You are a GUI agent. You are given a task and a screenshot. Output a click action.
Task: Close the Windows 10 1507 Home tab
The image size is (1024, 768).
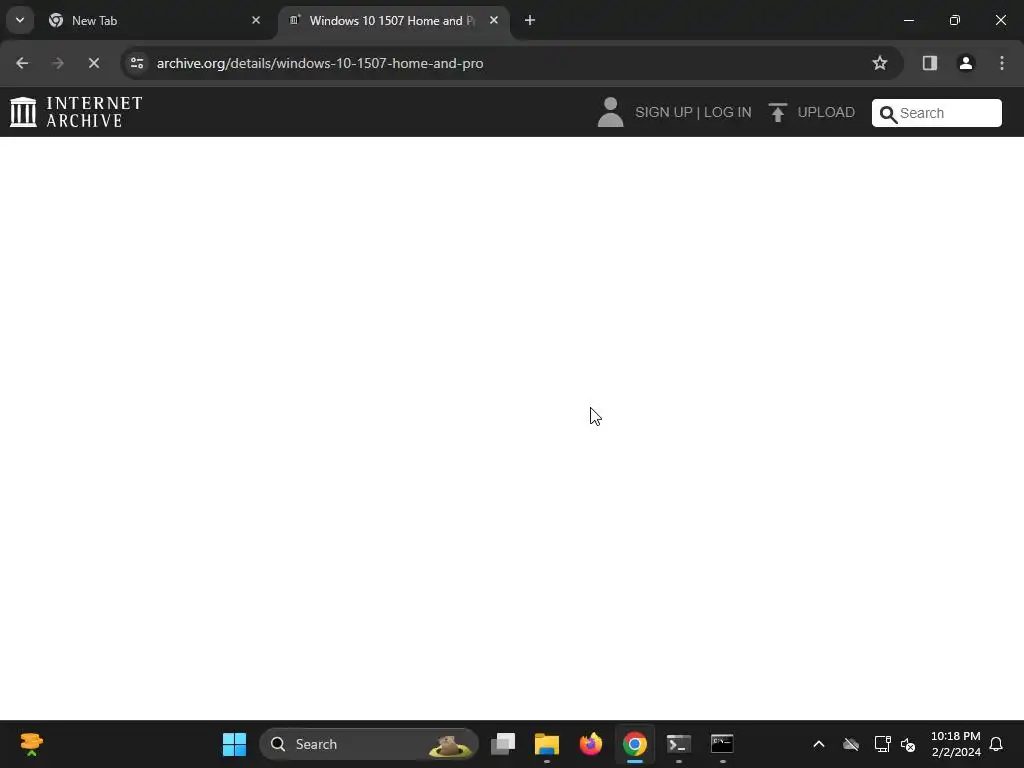point(494,20)
